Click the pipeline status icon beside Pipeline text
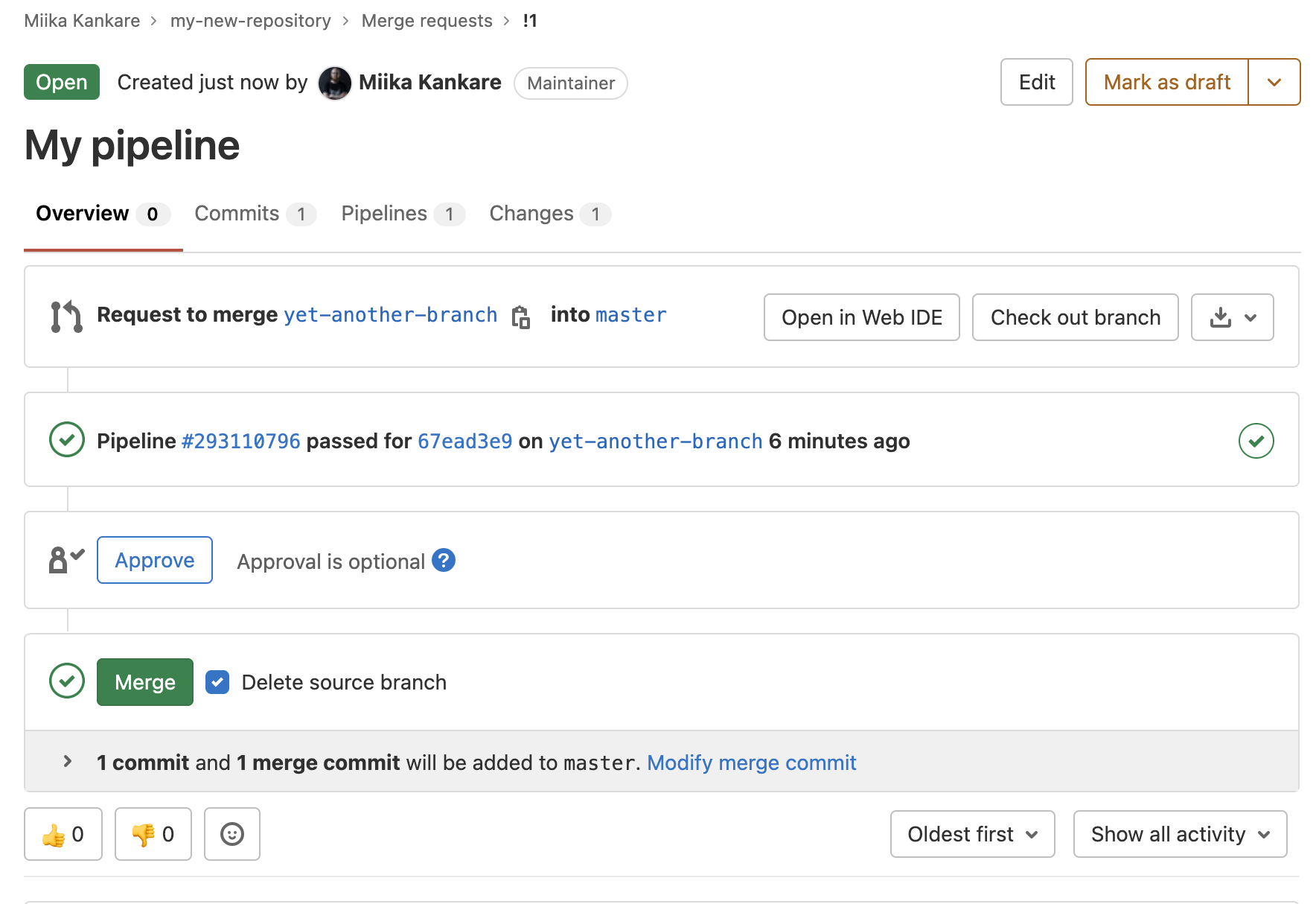1316x904 pixels. coord(67,440)
